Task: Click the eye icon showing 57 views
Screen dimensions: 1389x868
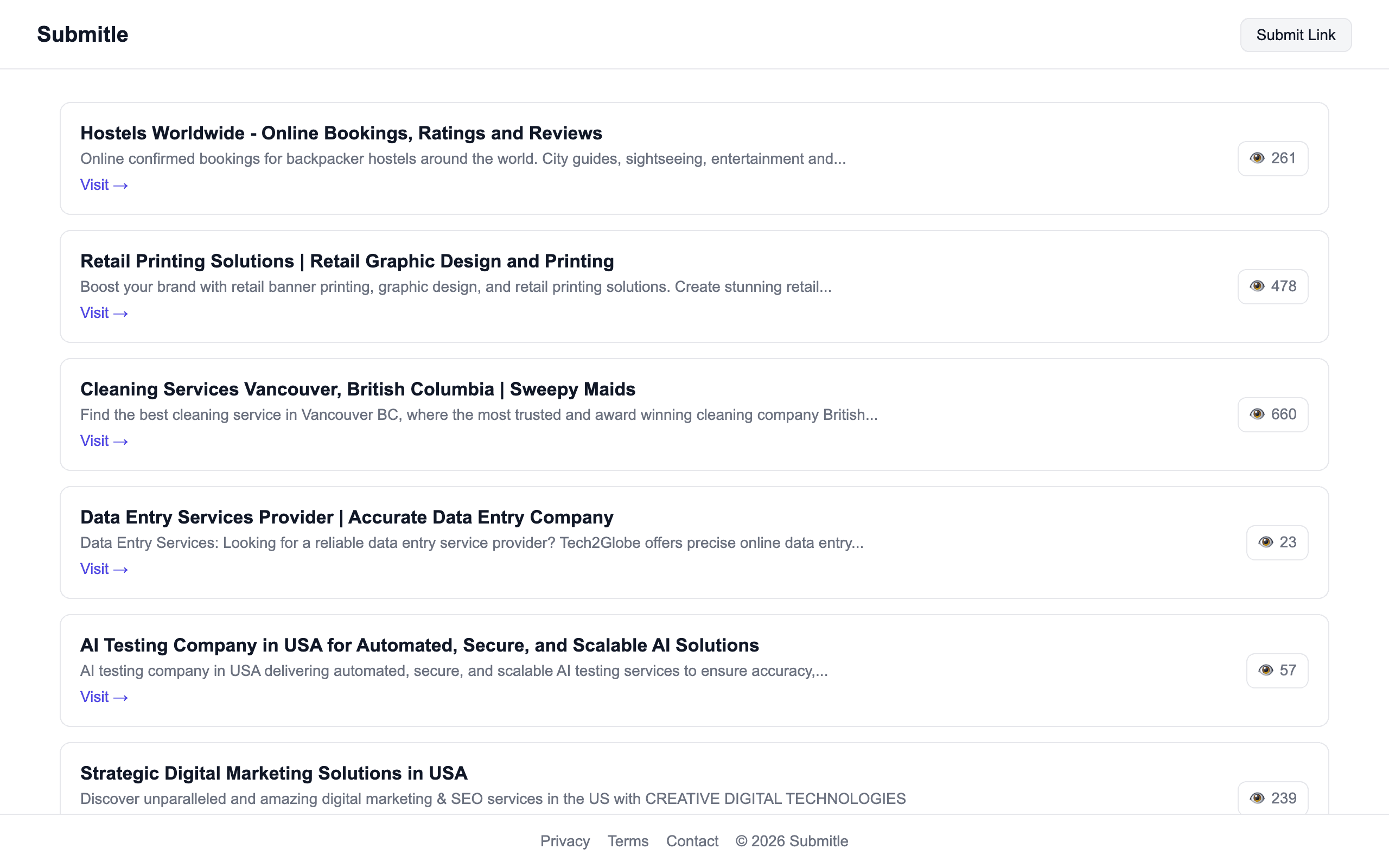Action: (1265, 670)
